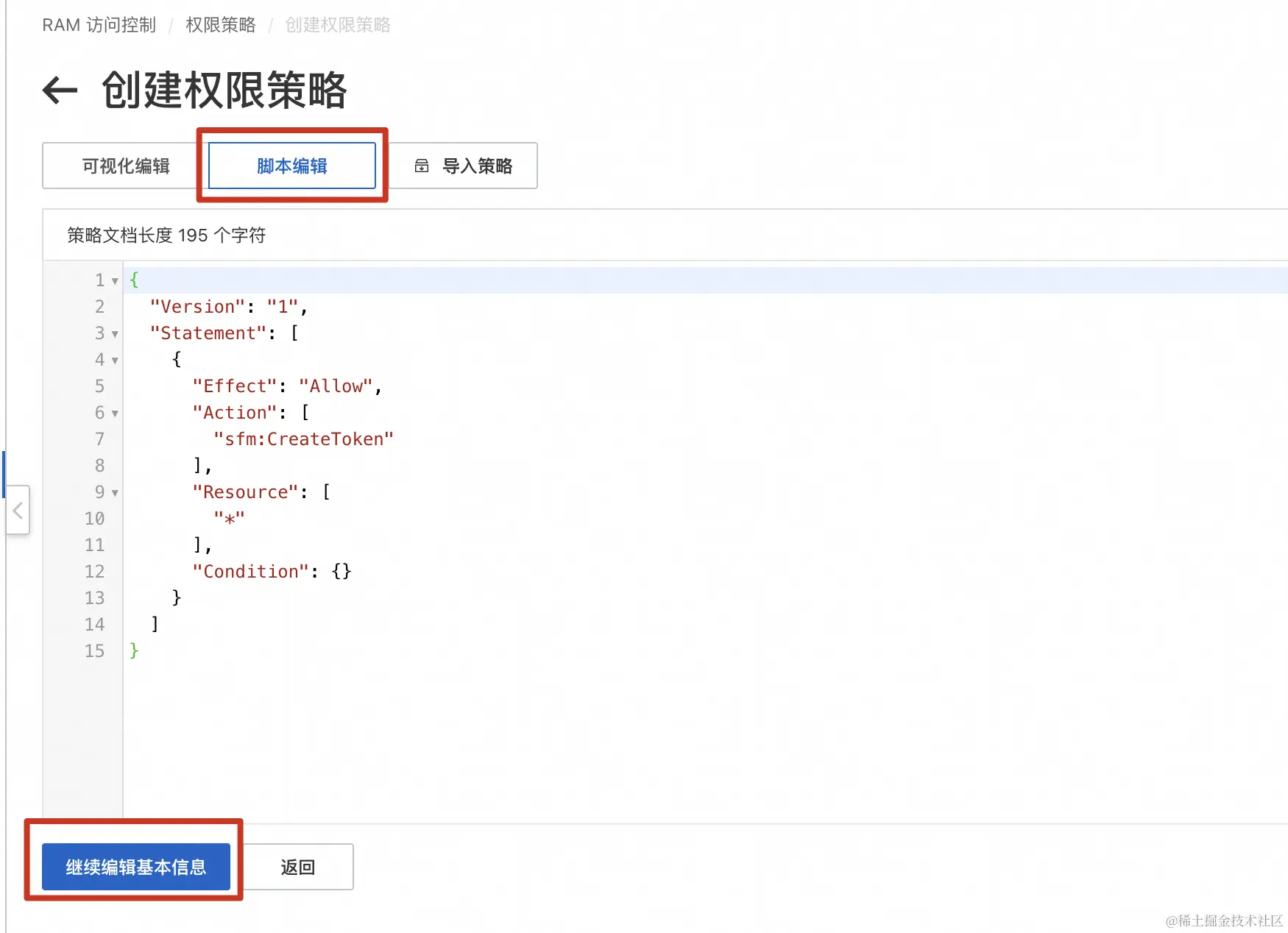Screen dimensions: 1288x933
Task: Click the "Effect": "Allow" code line
Action: [288, 386]
